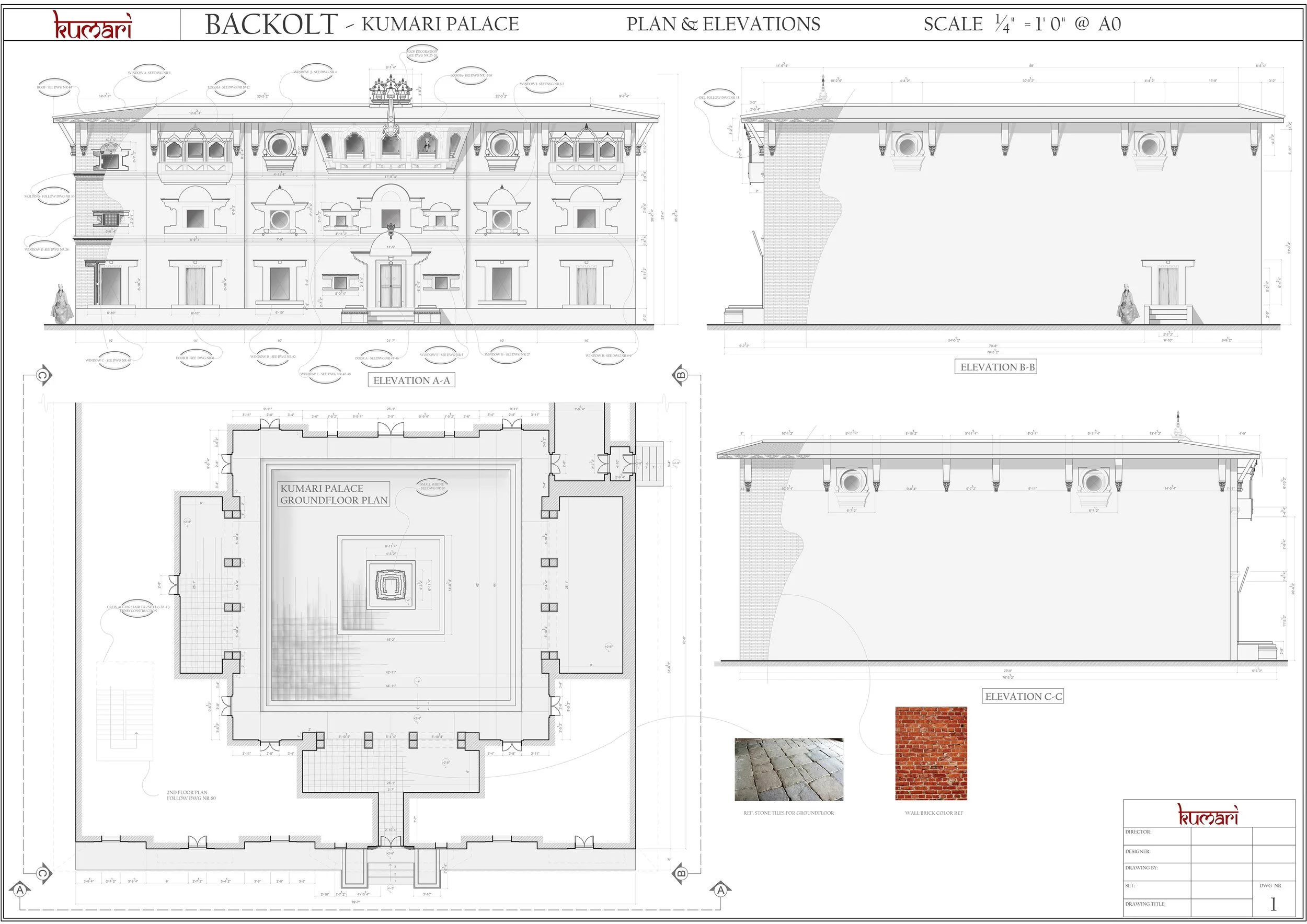Pick the wall brick color reference swatch
Screen dimensions: 1307x924
click(x=931, y=753)
